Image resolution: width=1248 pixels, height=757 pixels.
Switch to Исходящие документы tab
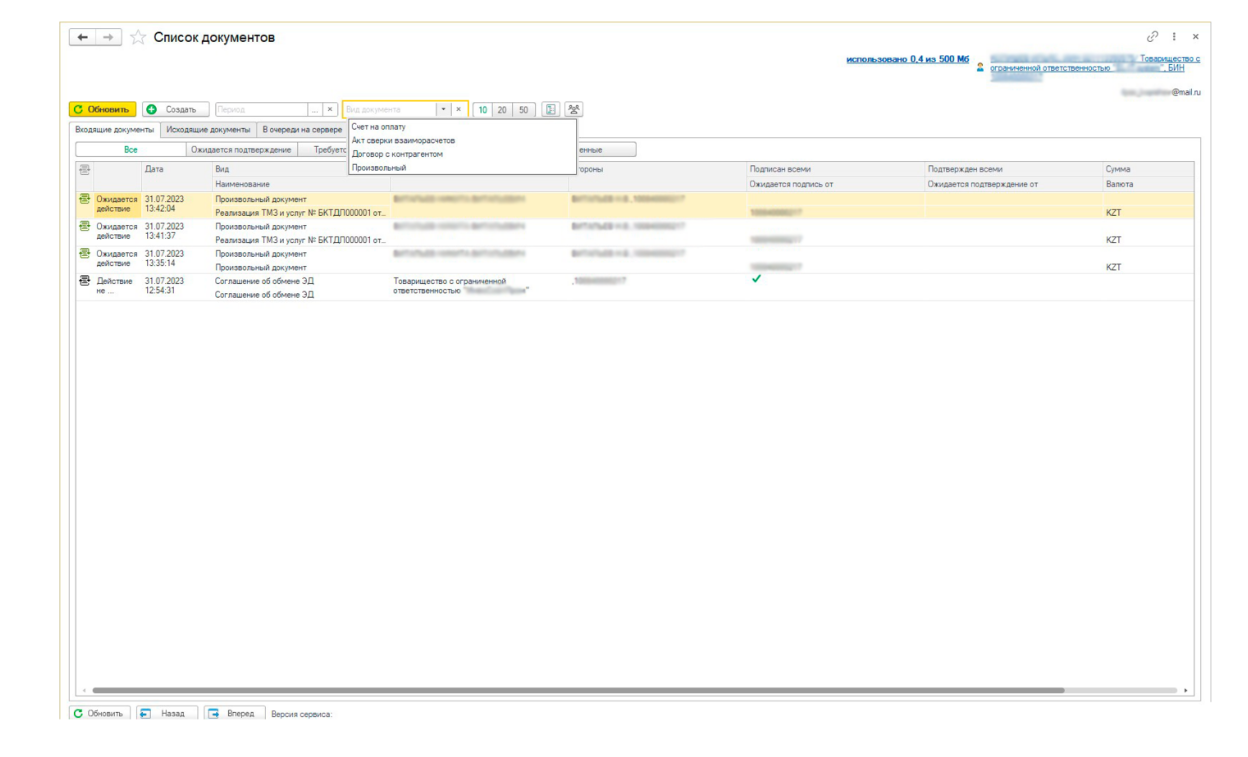click(x=208, y=130)
